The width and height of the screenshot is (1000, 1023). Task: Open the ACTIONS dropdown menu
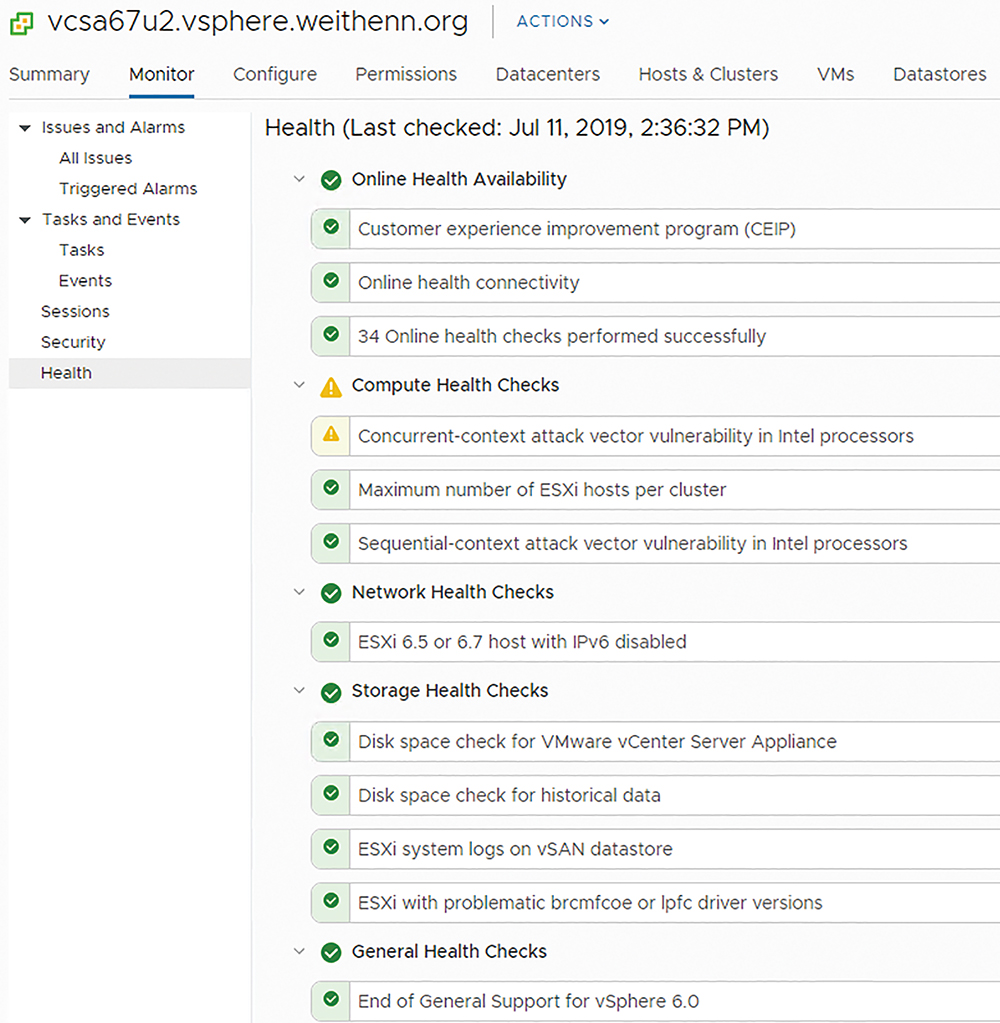[x=563, y=22]
